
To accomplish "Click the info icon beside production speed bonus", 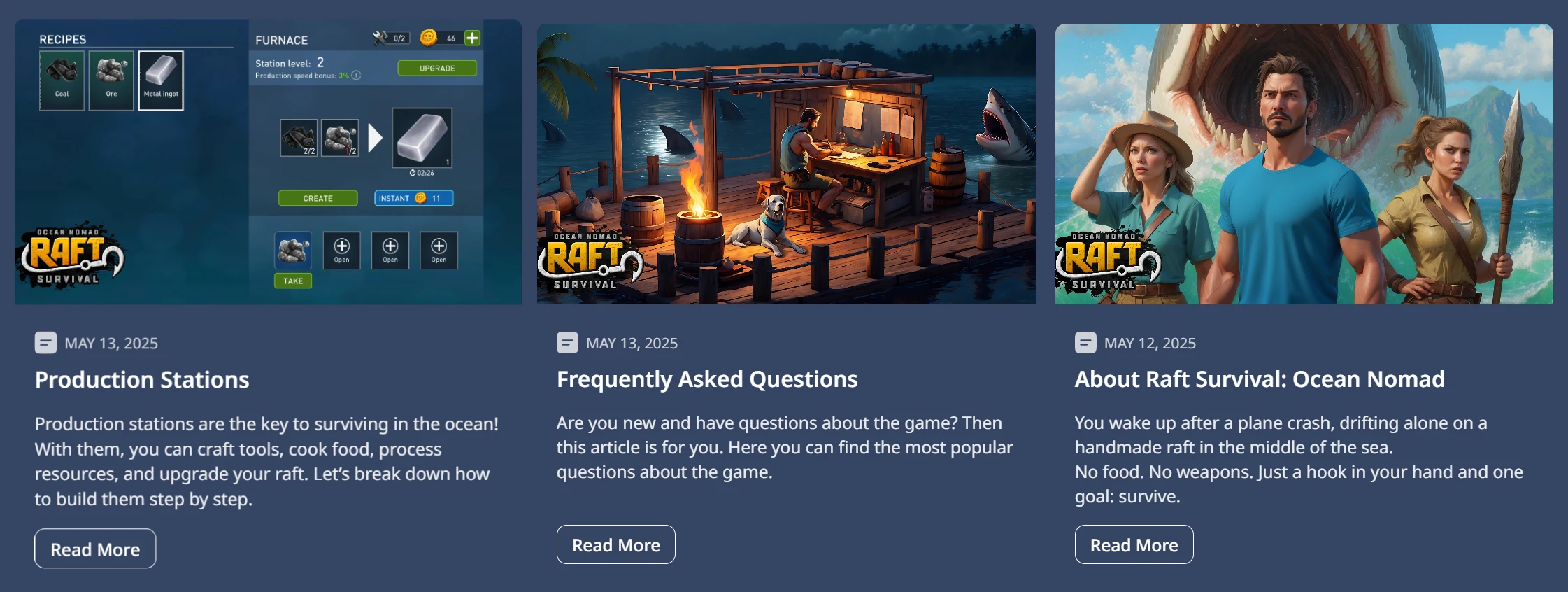I will click(x=357, y=76).
